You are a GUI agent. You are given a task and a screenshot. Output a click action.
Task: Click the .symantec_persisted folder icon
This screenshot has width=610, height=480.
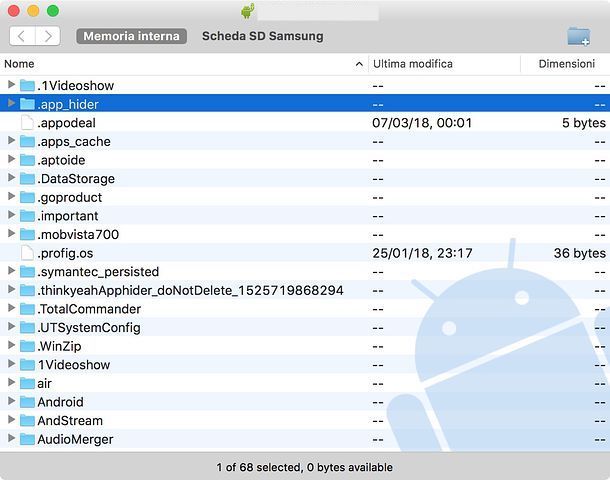click(27, 272)
